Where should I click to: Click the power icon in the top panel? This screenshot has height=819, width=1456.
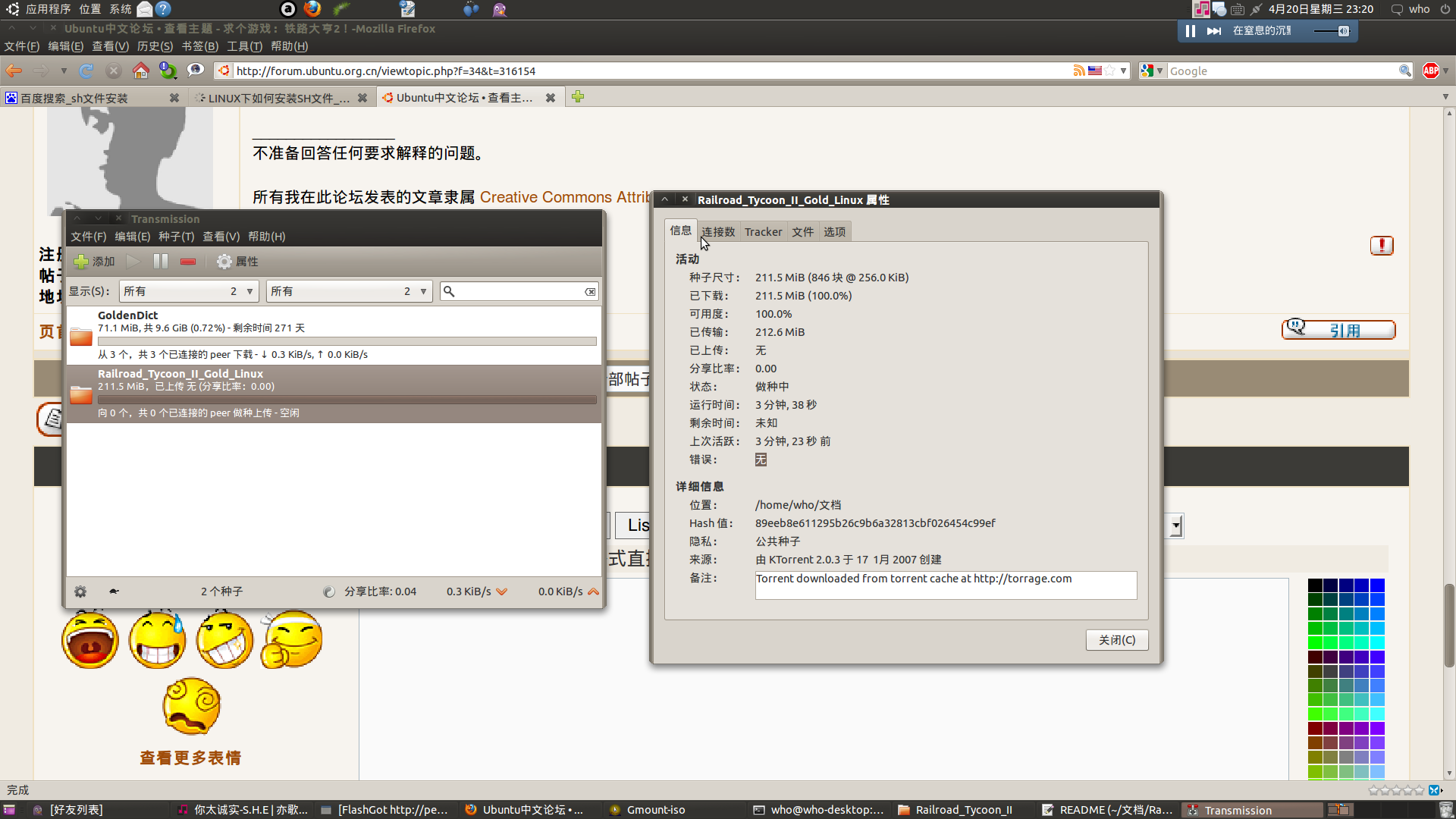[x=1445, y=9]
